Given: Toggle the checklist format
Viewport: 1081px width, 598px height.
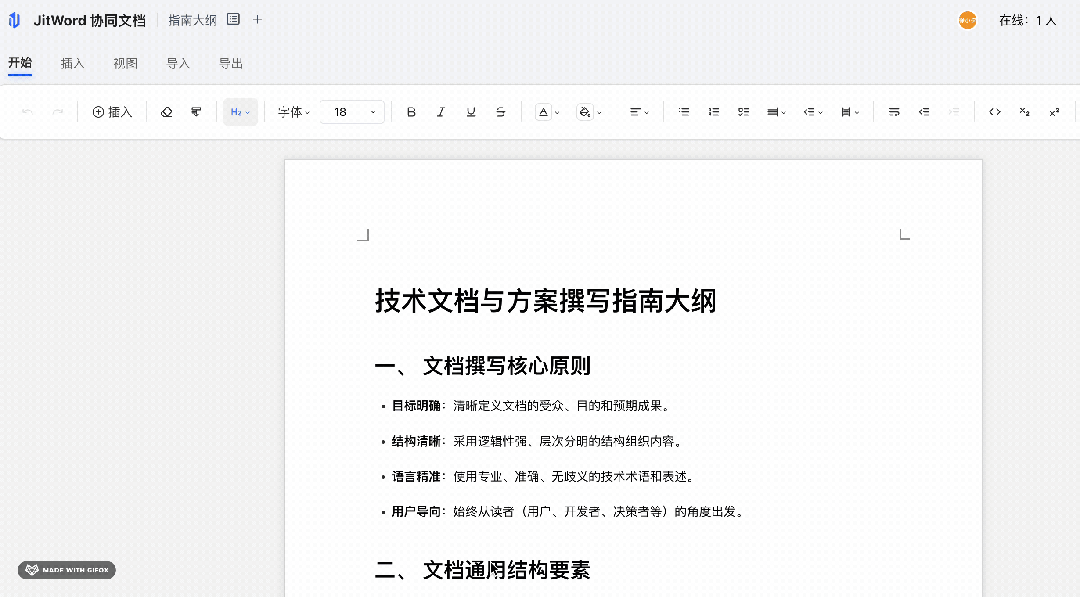Looking at the screenshot, I should (743, 112).
